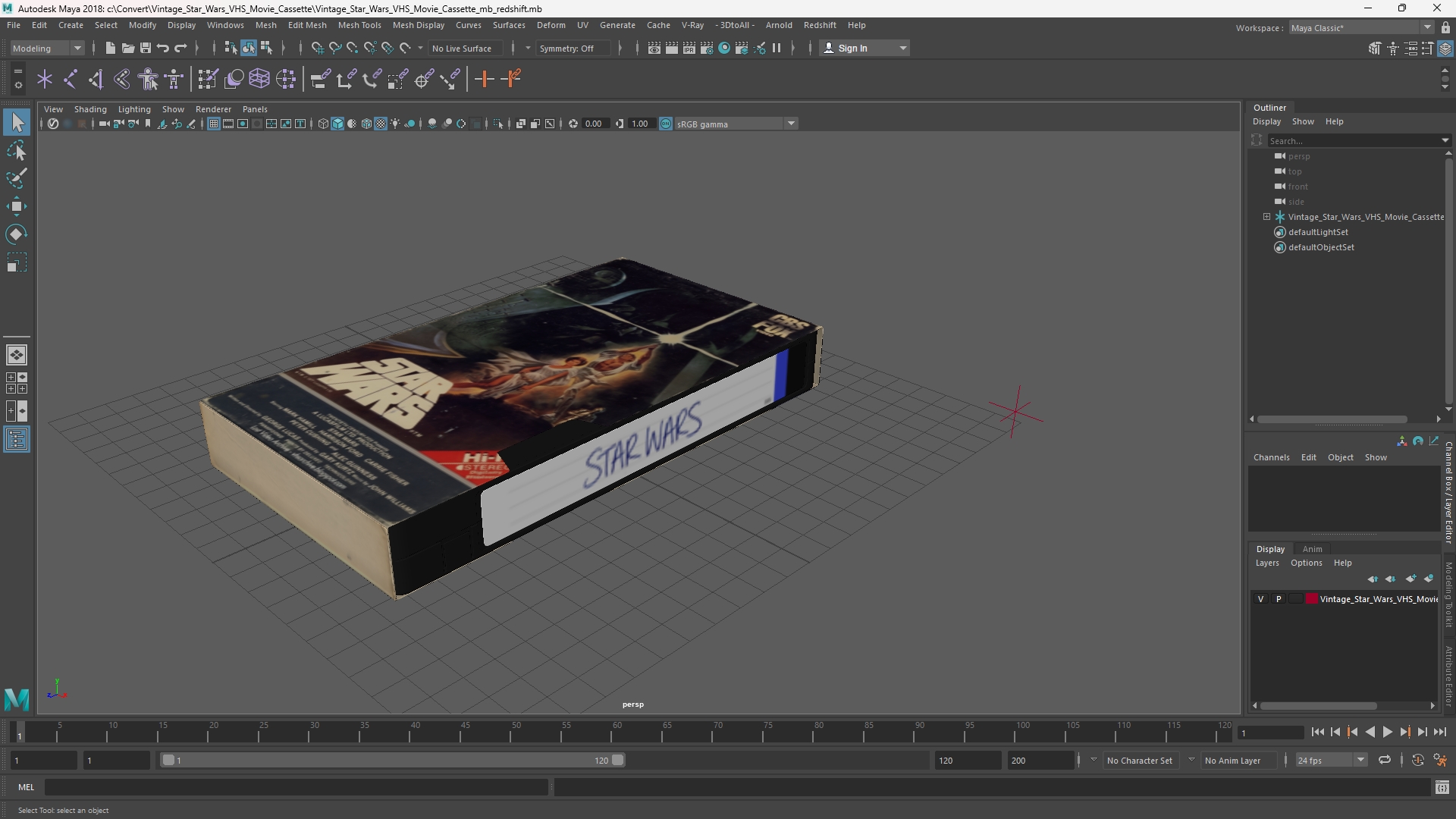The height and width of the screenshot is (819, 1456).
Task: Activate the Move tool
Action: pyautogui.click(x=17, y=206)
